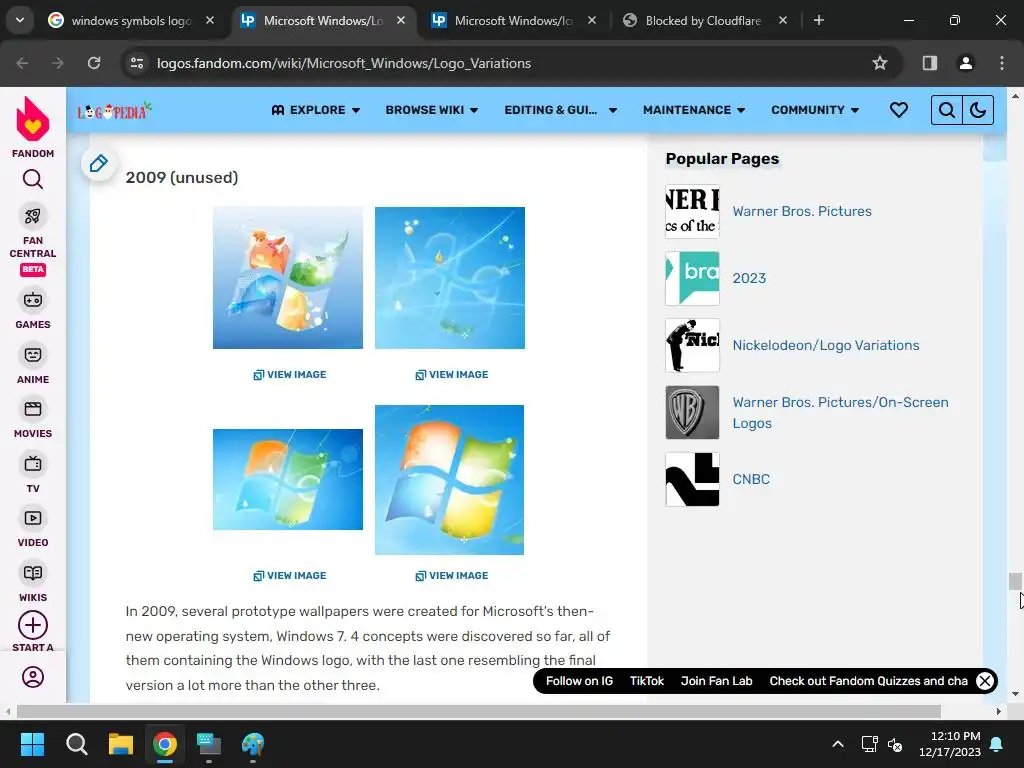Click the Fandom sidebar search magnifier
The image size is (1024, 768).
click(x=33, y=179)
